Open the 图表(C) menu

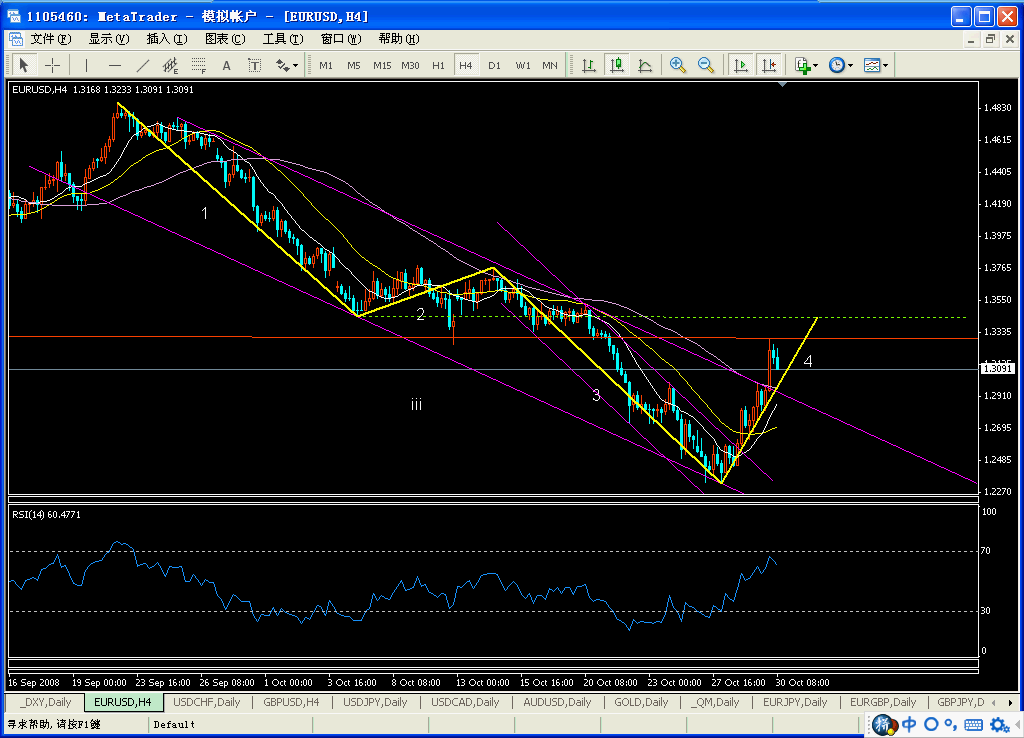[225, 39]
